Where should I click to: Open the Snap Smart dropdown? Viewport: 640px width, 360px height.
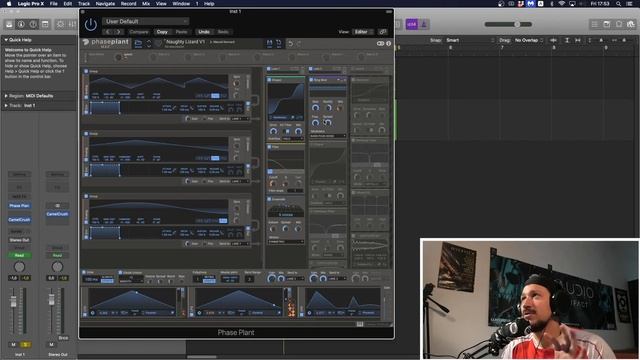click(470, 40)
